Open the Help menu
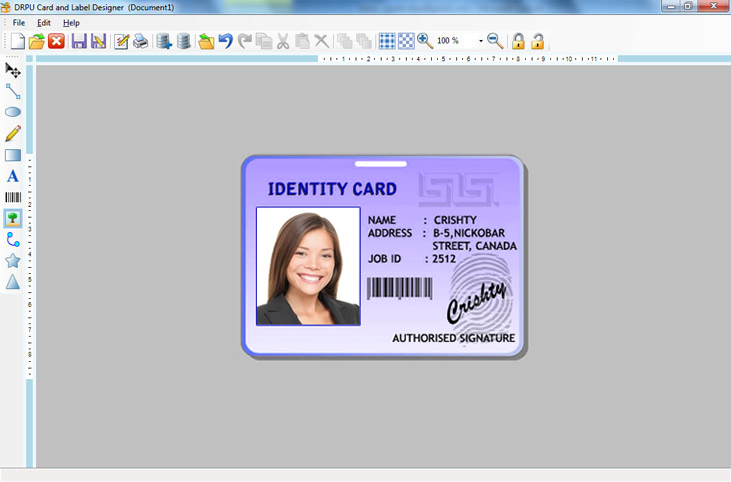 (71, 22)
